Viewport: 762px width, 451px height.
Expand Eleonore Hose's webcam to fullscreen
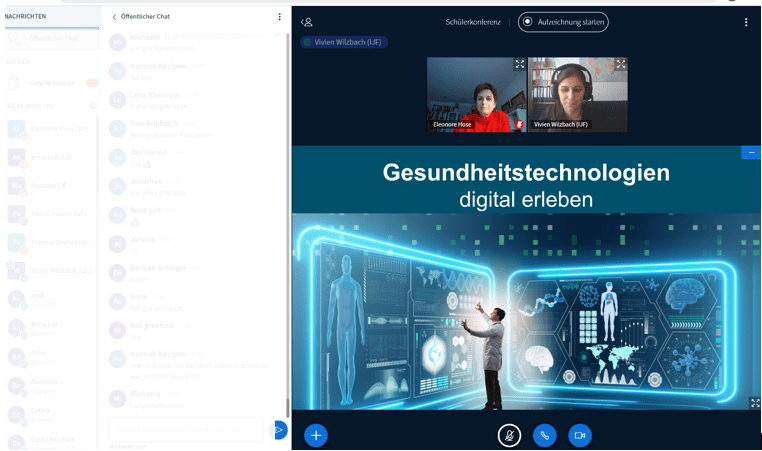[x=520, y=64]
